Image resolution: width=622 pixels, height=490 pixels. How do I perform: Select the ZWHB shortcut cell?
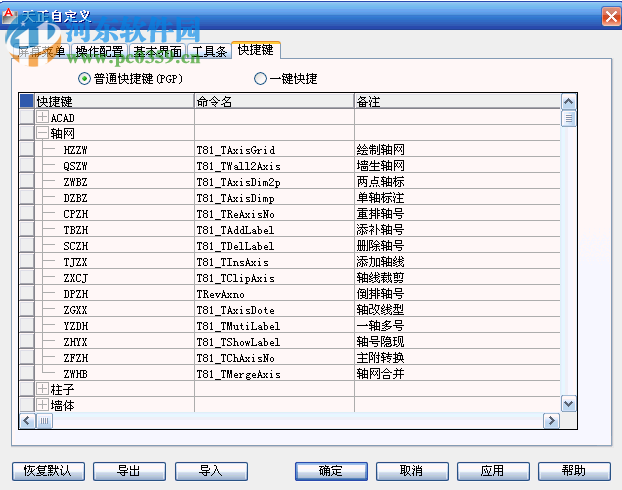[x=114, y=374]
